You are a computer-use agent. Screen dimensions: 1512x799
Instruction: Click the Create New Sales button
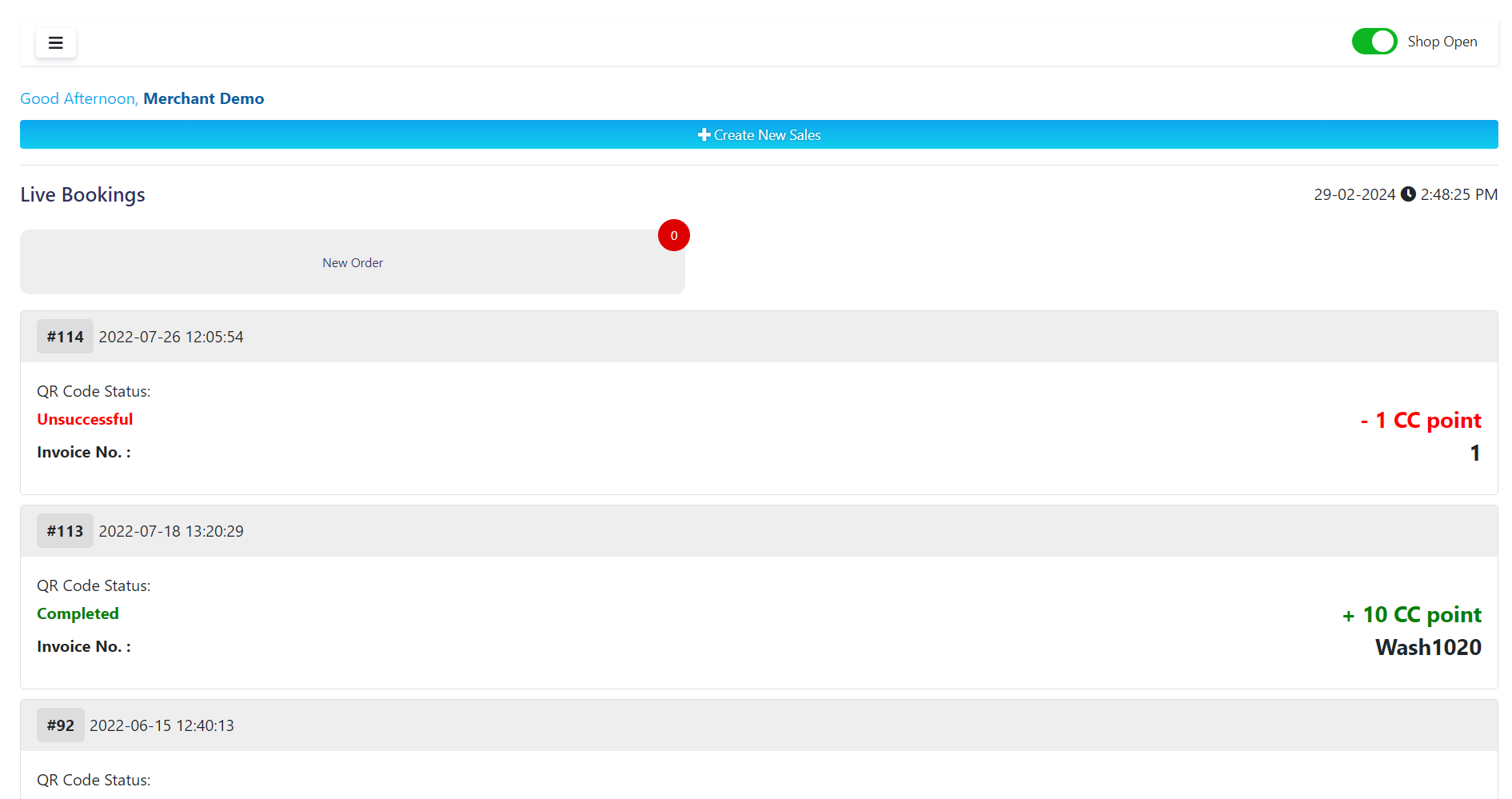click(x=758, y=134)
